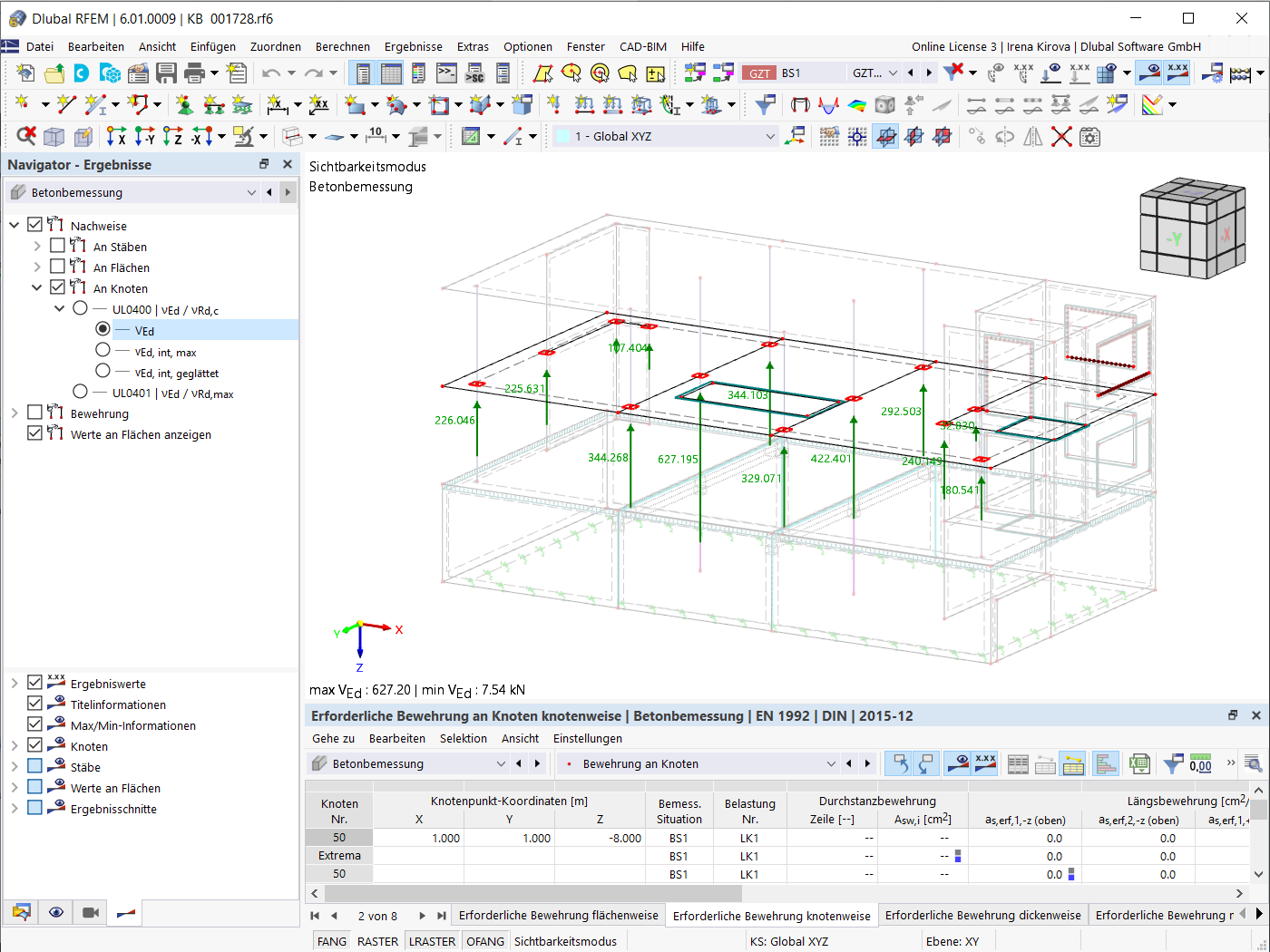The width and height of the screenshot is (1270, 952).
Task: Toggle RASTER grid in status bar
Action: pyautogui.click(x=378, y=941)
